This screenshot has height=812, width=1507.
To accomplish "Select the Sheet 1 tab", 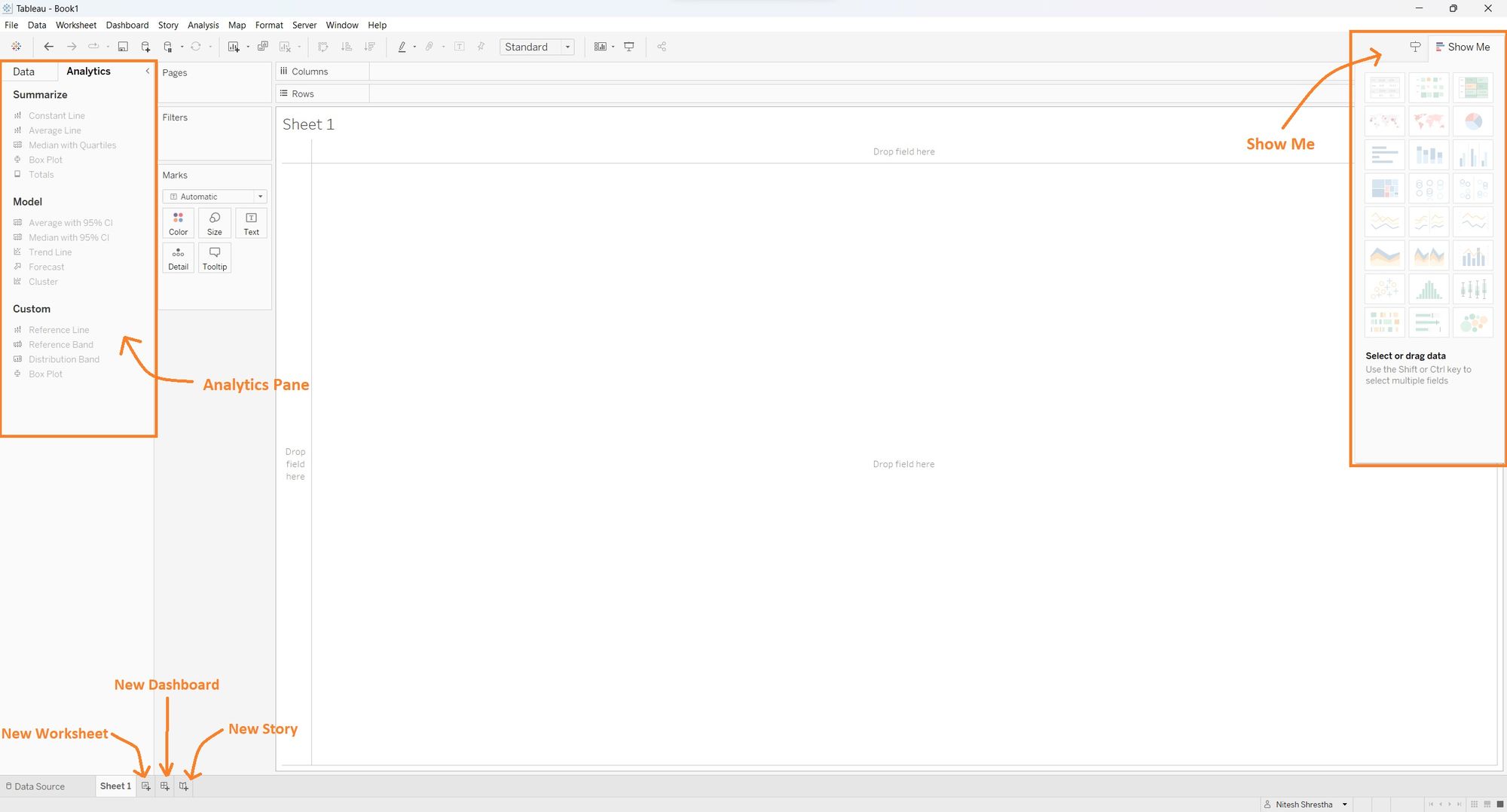I will tap(115, 786).
